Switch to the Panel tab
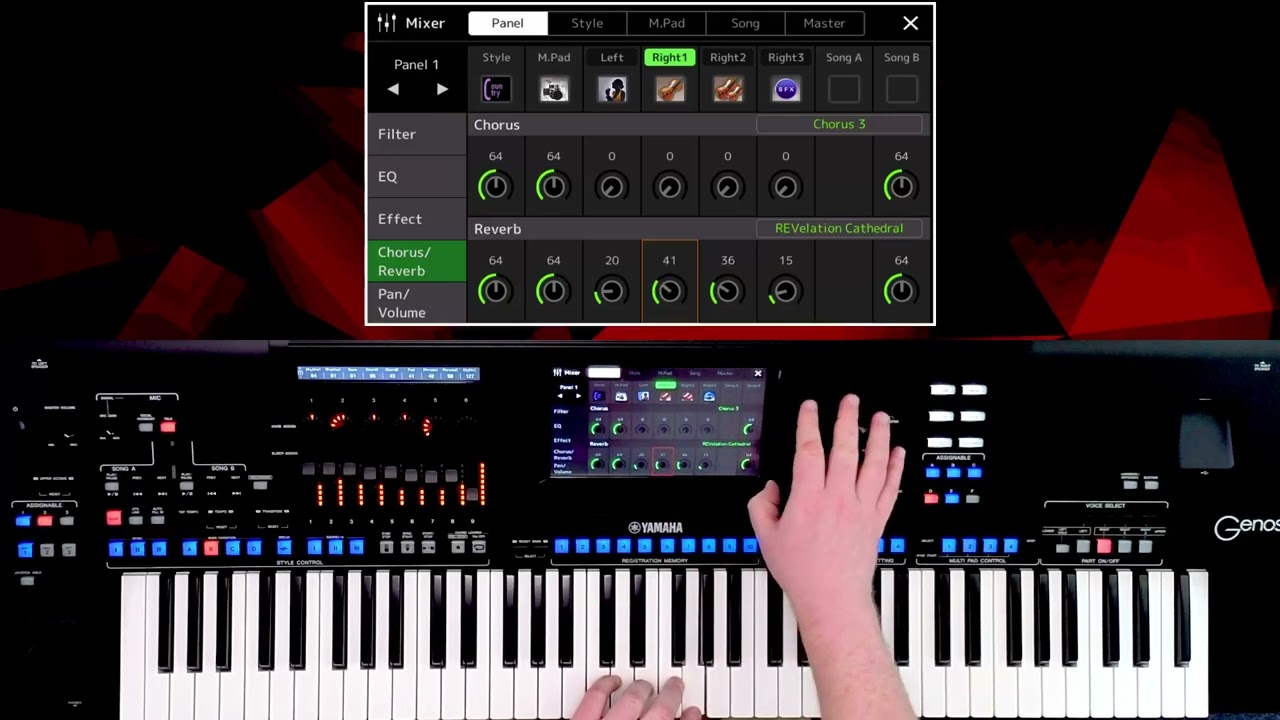Viewport: 1280px width, 720px height. 508,23
